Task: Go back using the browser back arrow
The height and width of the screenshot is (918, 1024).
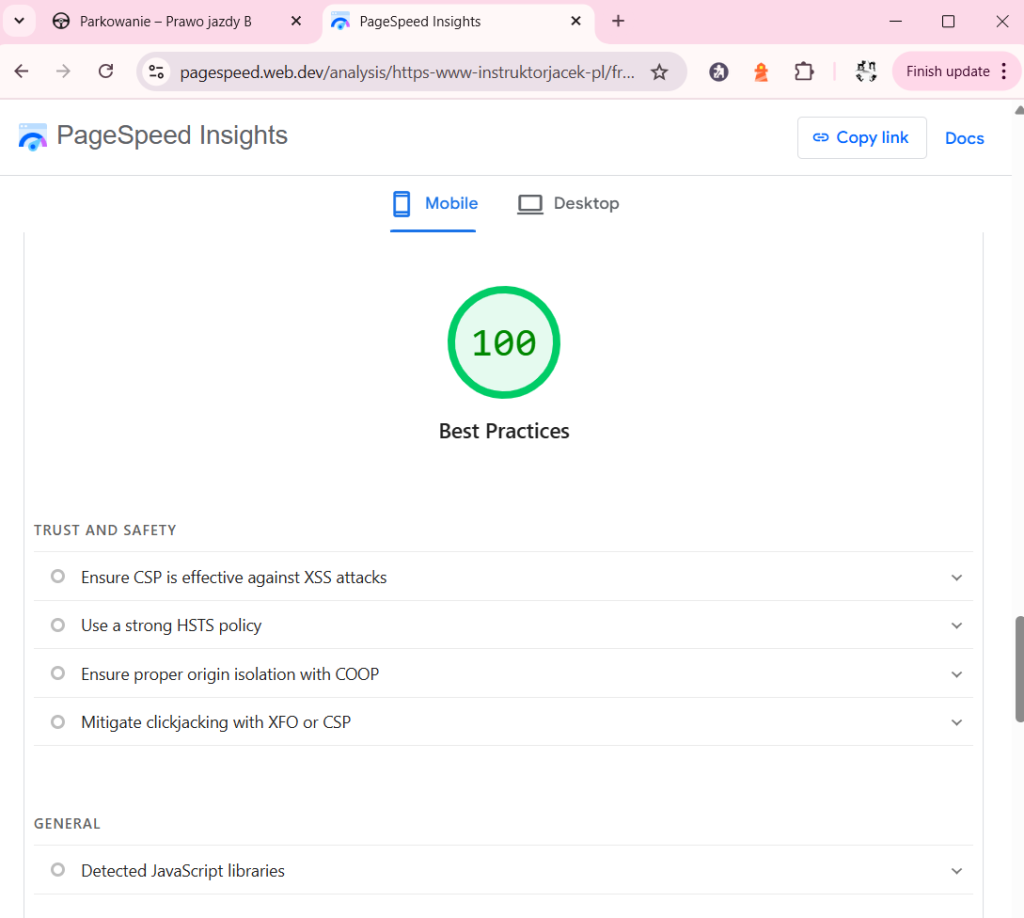Action: [22, 71]
